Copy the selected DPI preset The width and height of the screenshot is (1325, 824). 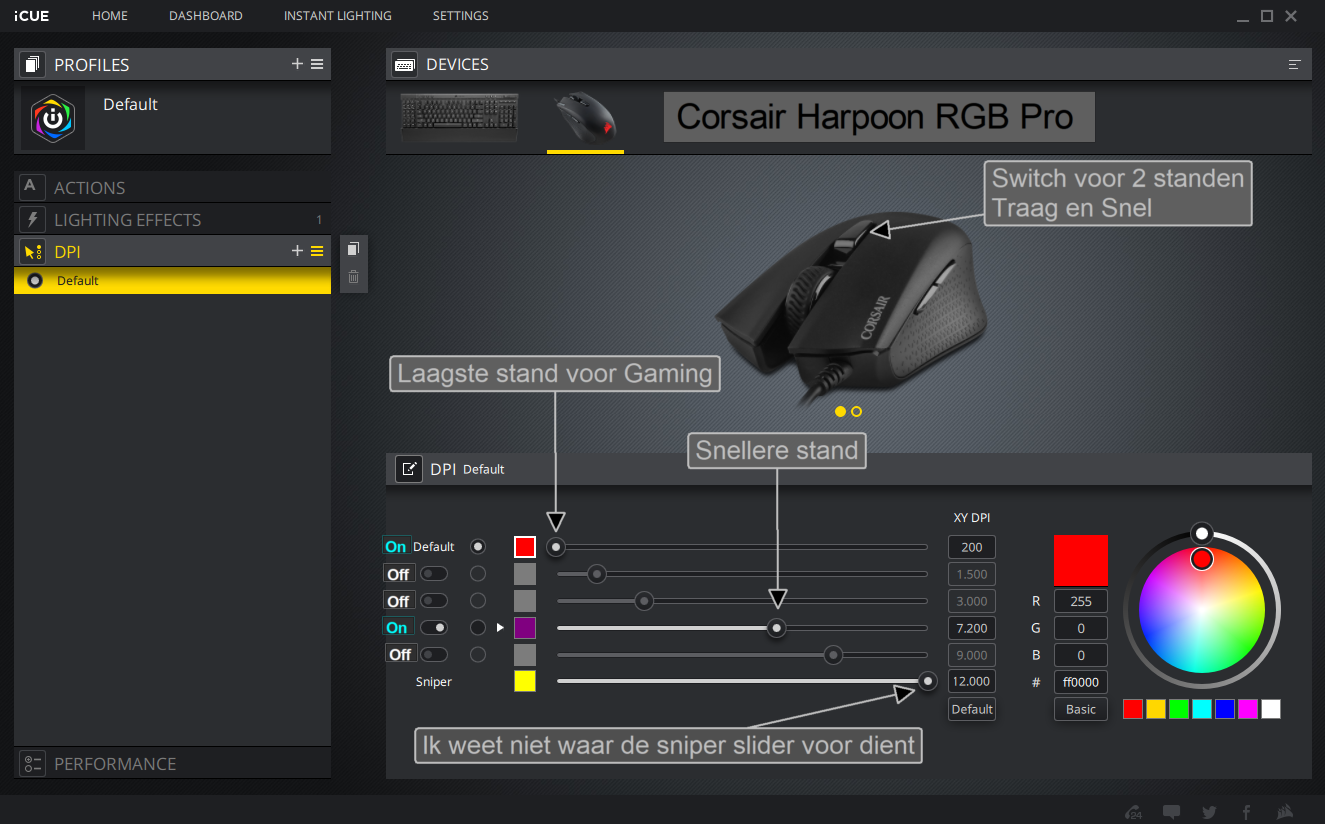click(x=353, y=249)
